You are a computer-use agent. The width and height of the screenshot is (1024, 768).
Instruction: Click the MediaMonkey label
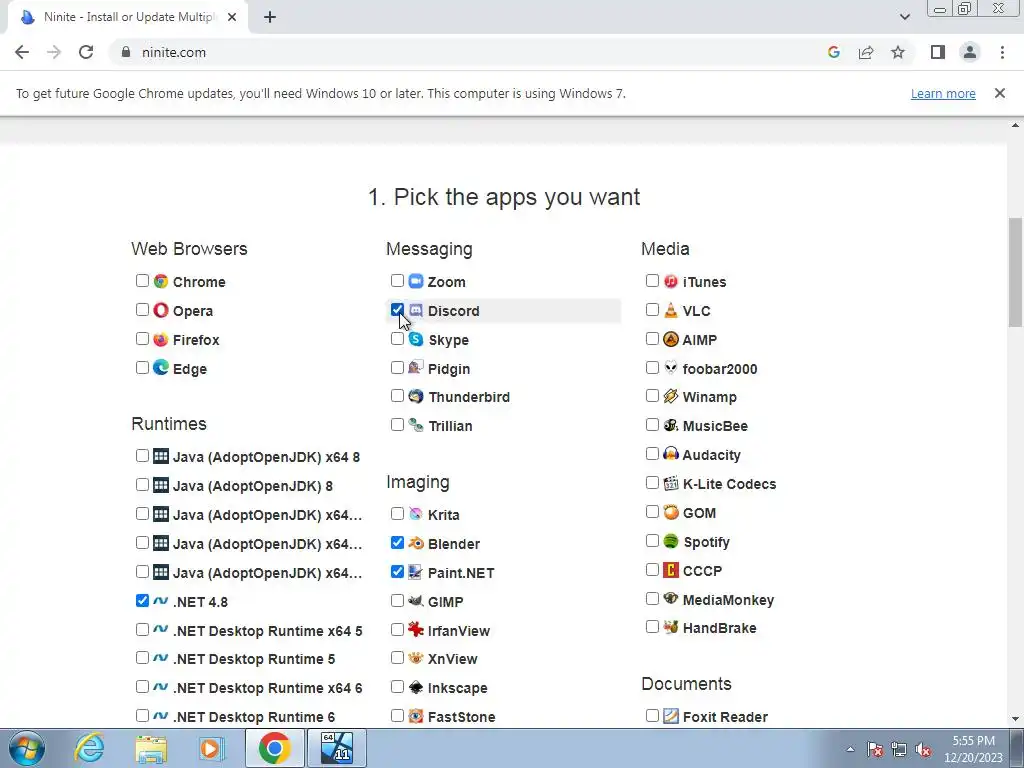[728, 600]
